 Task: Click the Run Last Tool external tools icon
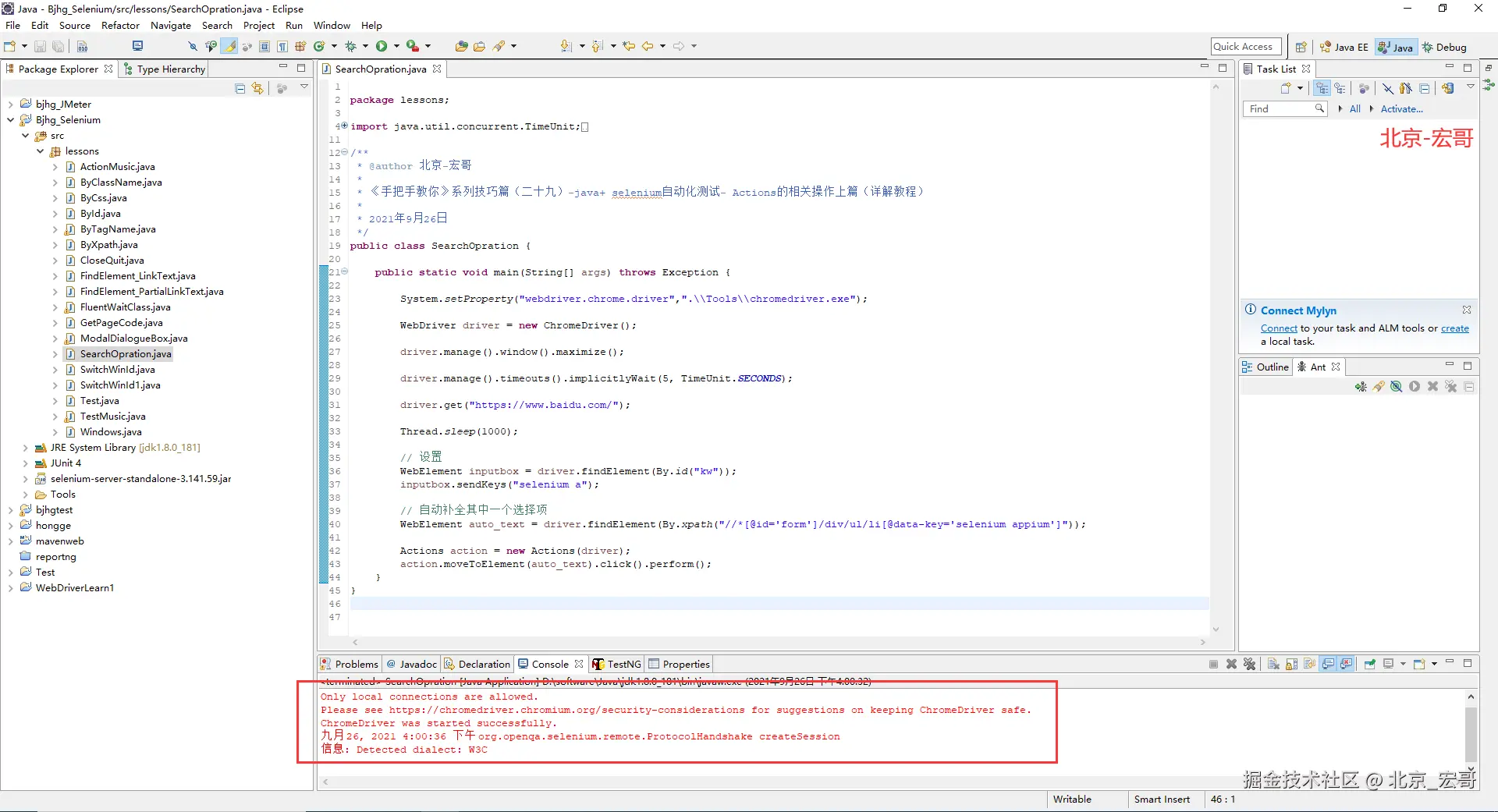coord(413,47)
